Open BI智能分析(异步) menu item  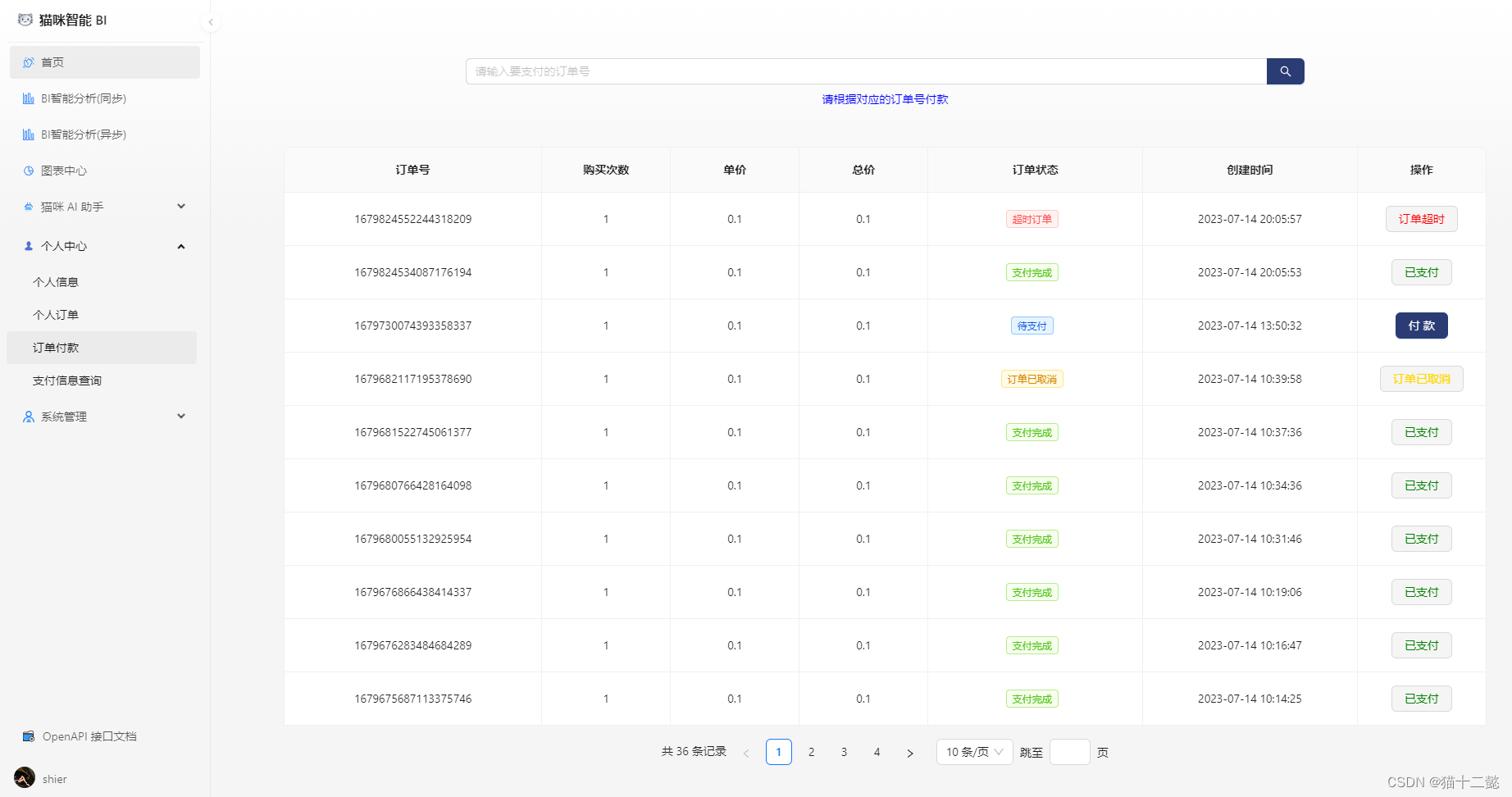[105, 134]
